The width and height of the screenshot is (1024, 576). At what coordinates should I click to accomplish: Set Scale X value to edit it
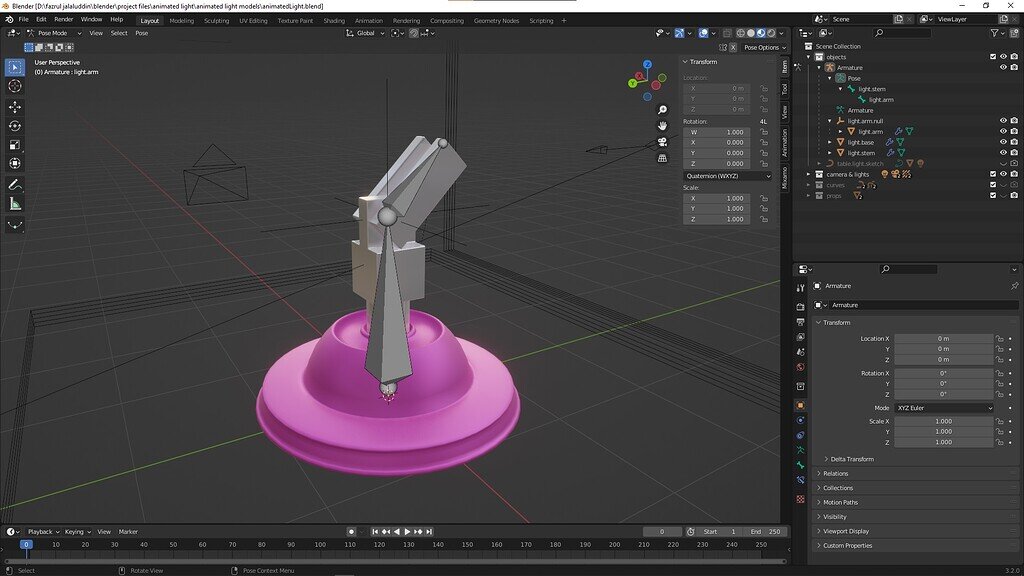pyautogui.click(x=946, y=420)
